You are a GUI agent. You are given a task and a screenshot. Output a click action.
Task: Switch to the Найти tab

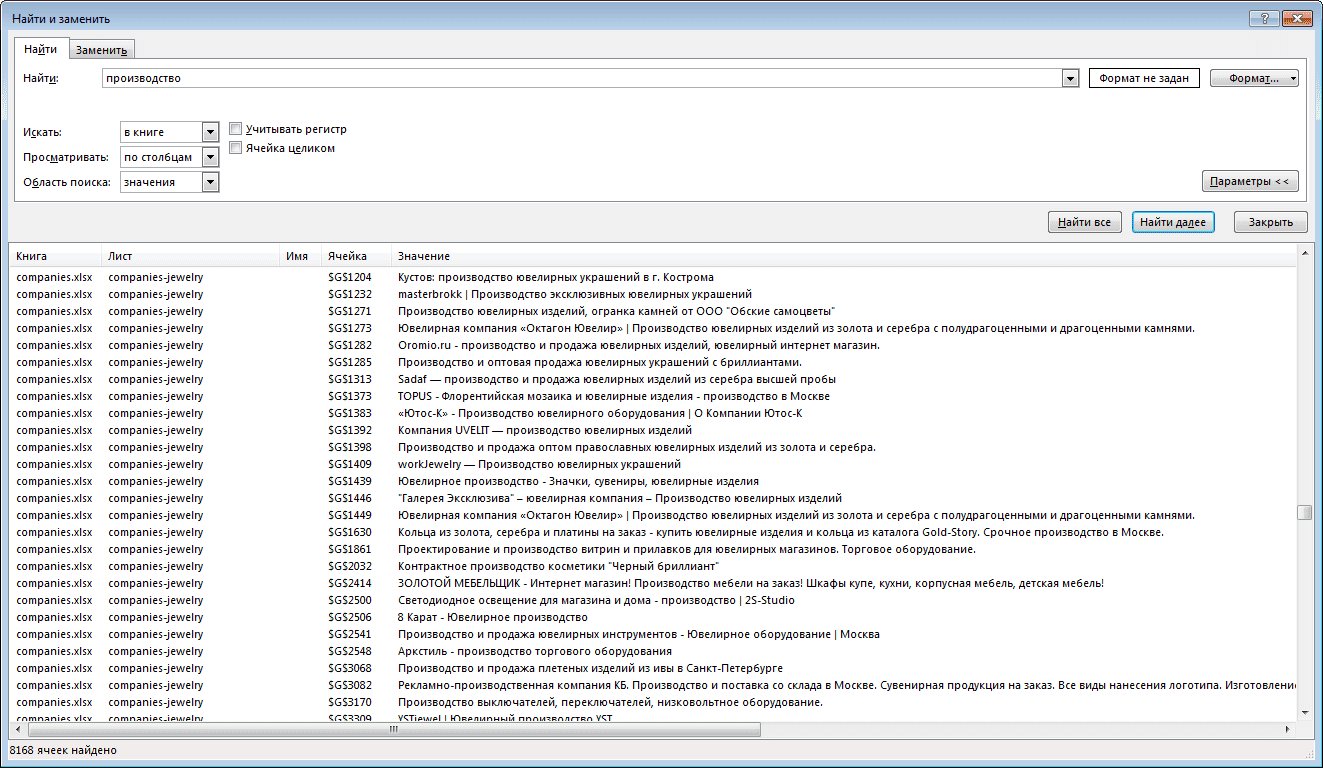[x=41, y=49]
